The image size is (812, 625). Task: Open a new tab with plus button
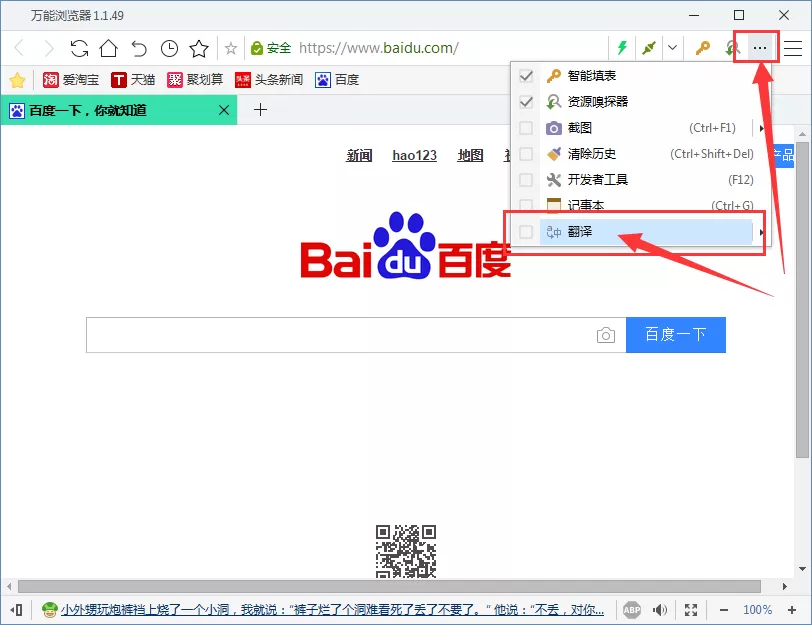coord(260,110)
